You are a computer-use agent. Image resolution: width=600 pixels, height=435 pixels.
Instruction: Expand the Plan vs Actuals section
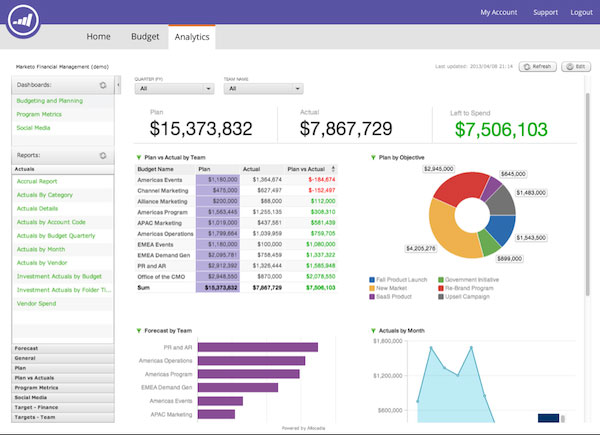coord(63,378)
